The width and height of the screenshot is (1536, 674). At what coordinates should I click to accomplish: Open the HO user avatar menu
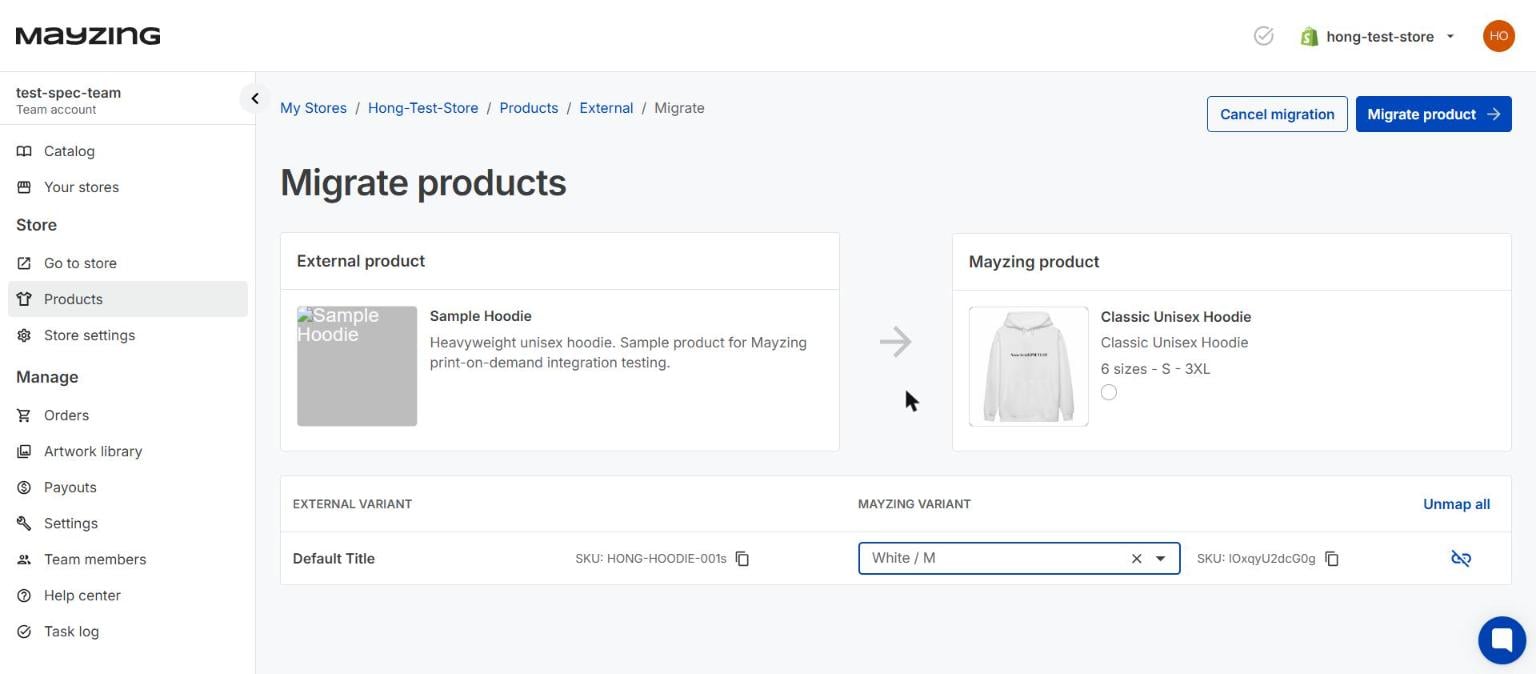pyautogui.click(x=1498, y=36)
